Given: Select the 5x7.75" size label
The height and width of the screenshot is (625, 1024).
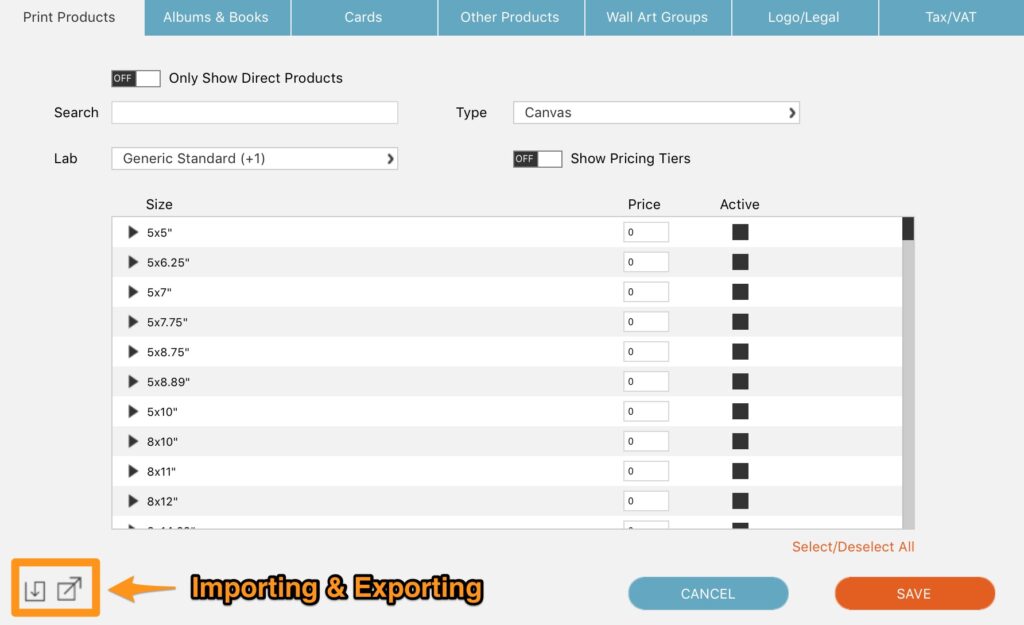Looking at the screenshot, I should pyautogui.click(x=167, y=322).
